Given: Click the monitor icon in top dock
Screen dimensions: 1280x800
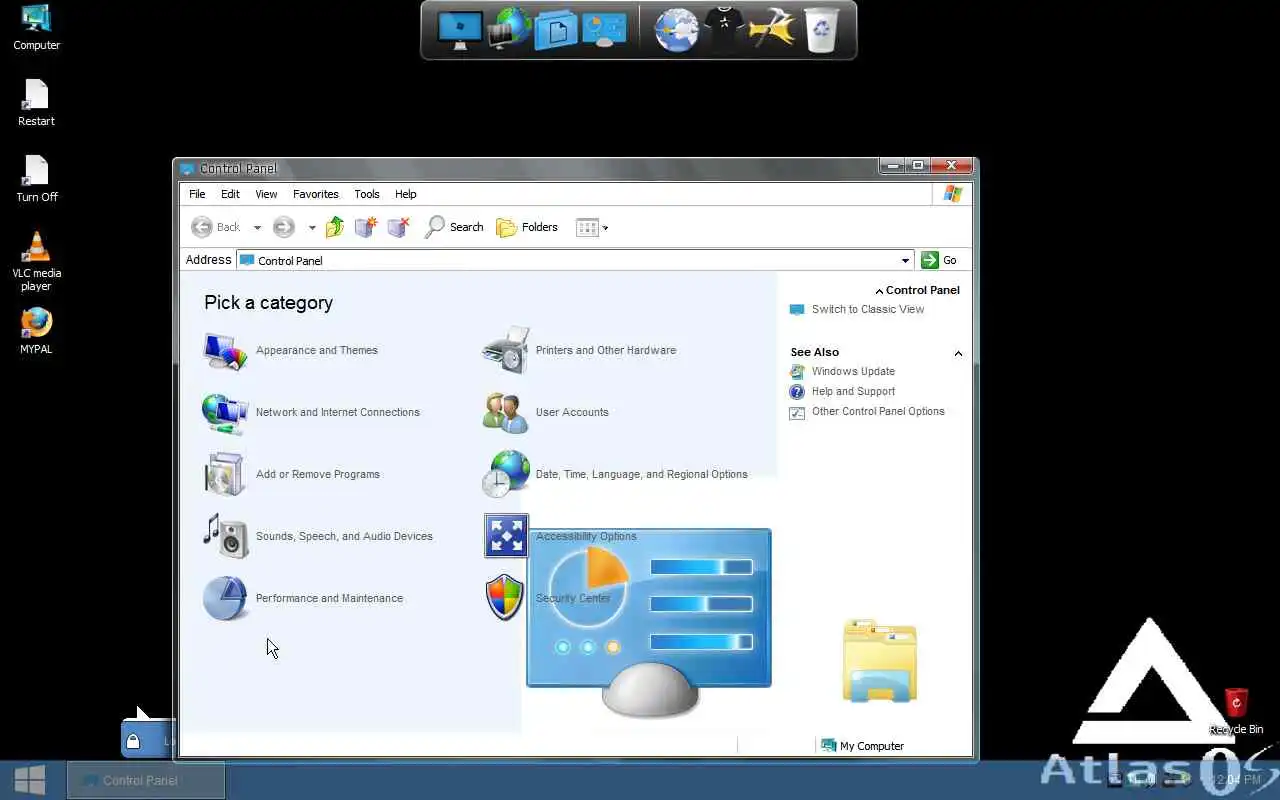Looking at the screenshot, I should [460, 30].
